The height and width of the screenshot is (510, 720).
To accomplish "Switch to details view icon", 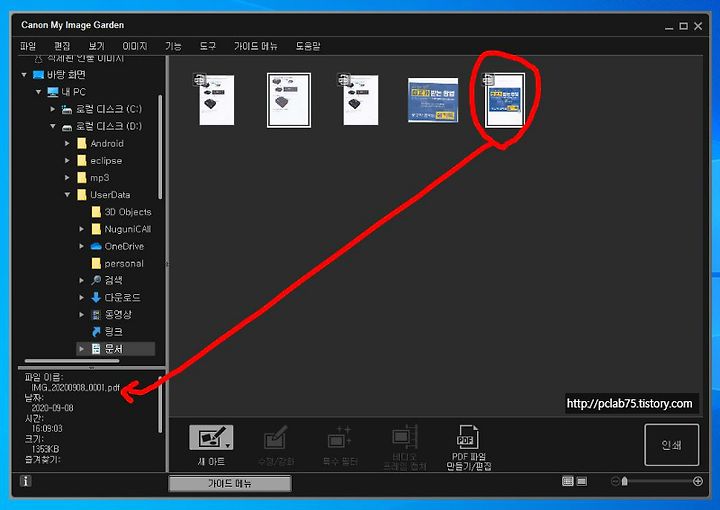I will pyautogui.click(x=582, y=481).
